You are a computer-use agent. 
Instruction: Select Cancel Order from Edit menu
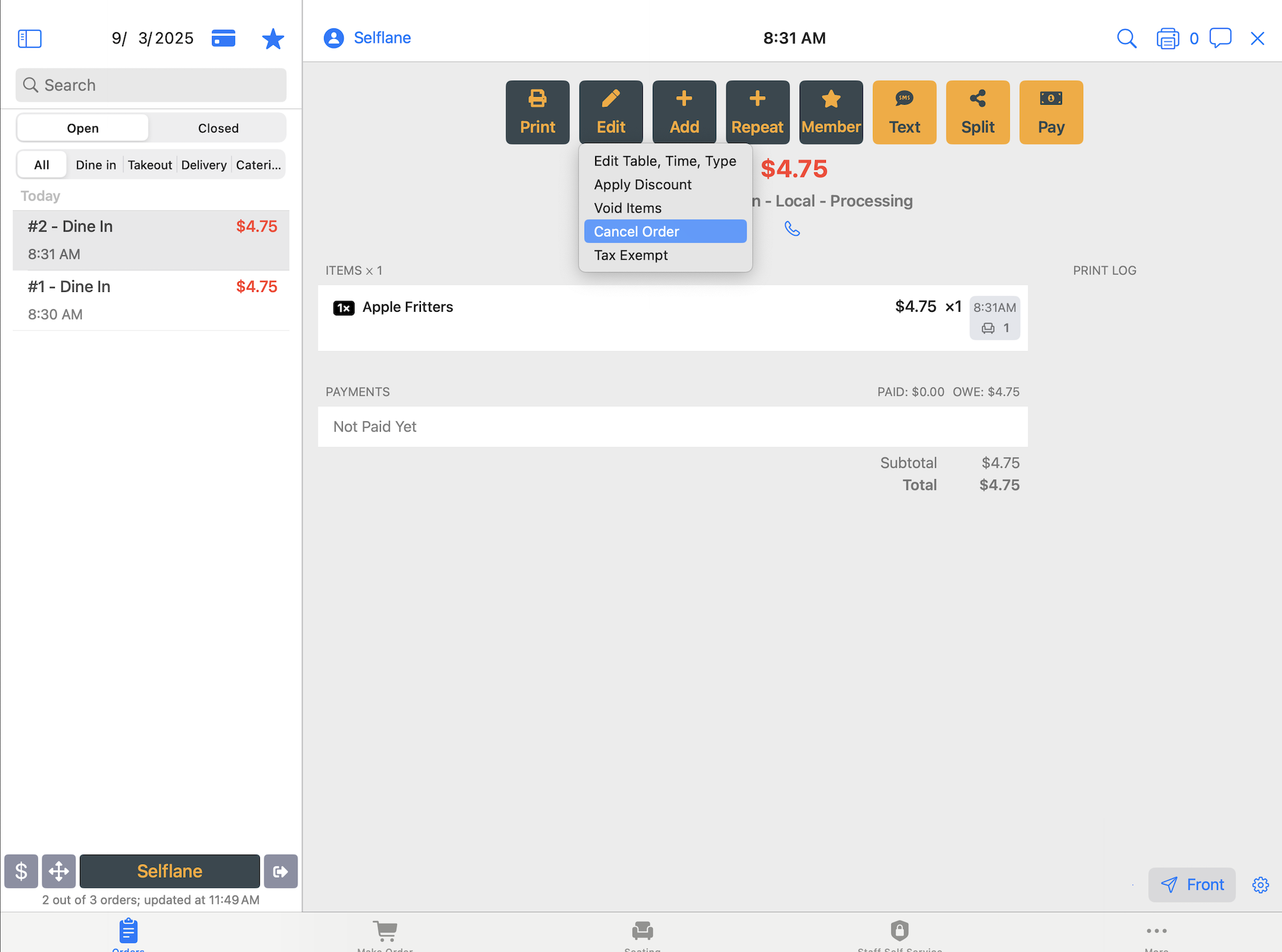[665, 231]
